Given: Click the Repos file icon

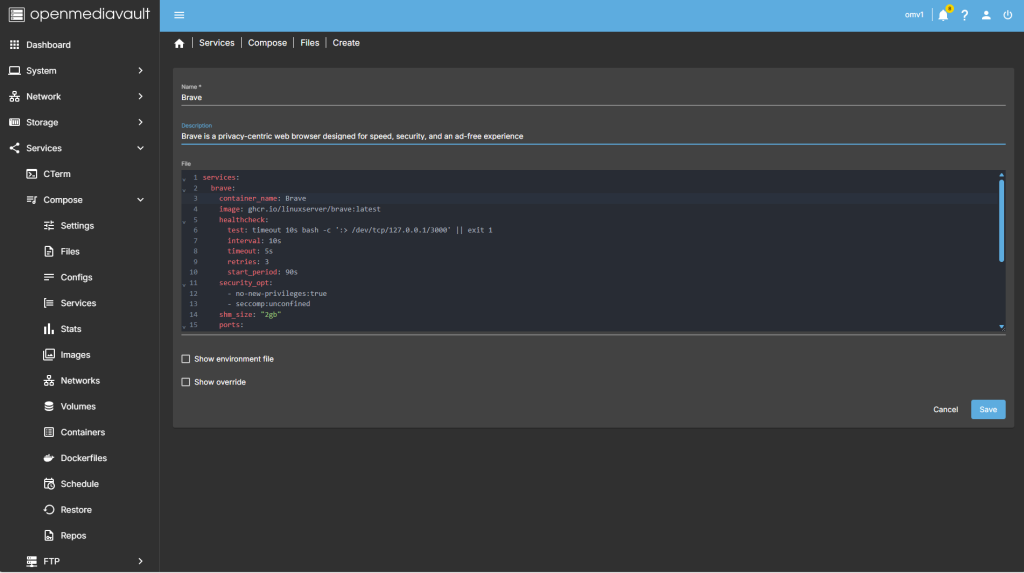Looking at the screenshot, I should point(49,536).
